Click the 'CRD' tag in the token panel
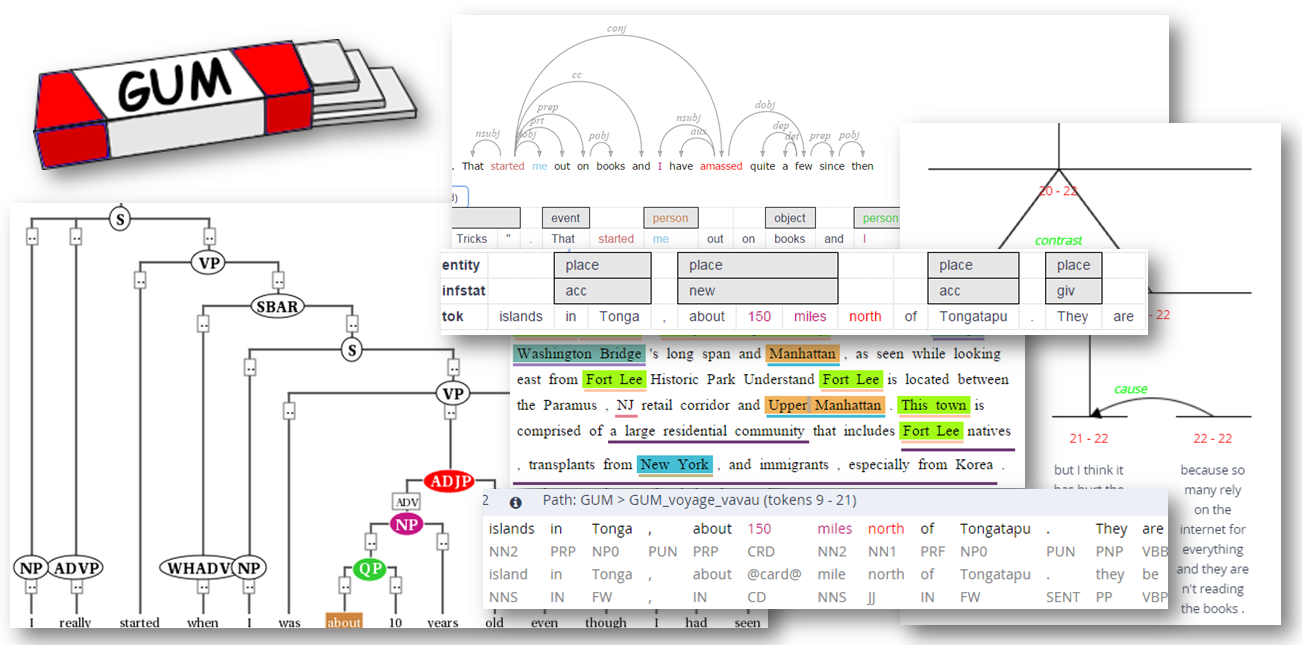The width and height of the screenshot is (1302, 645). pos(760,551)
